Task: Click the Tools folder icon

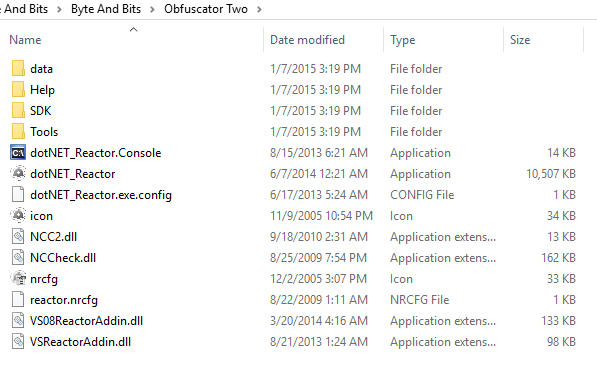Action: 18,131
